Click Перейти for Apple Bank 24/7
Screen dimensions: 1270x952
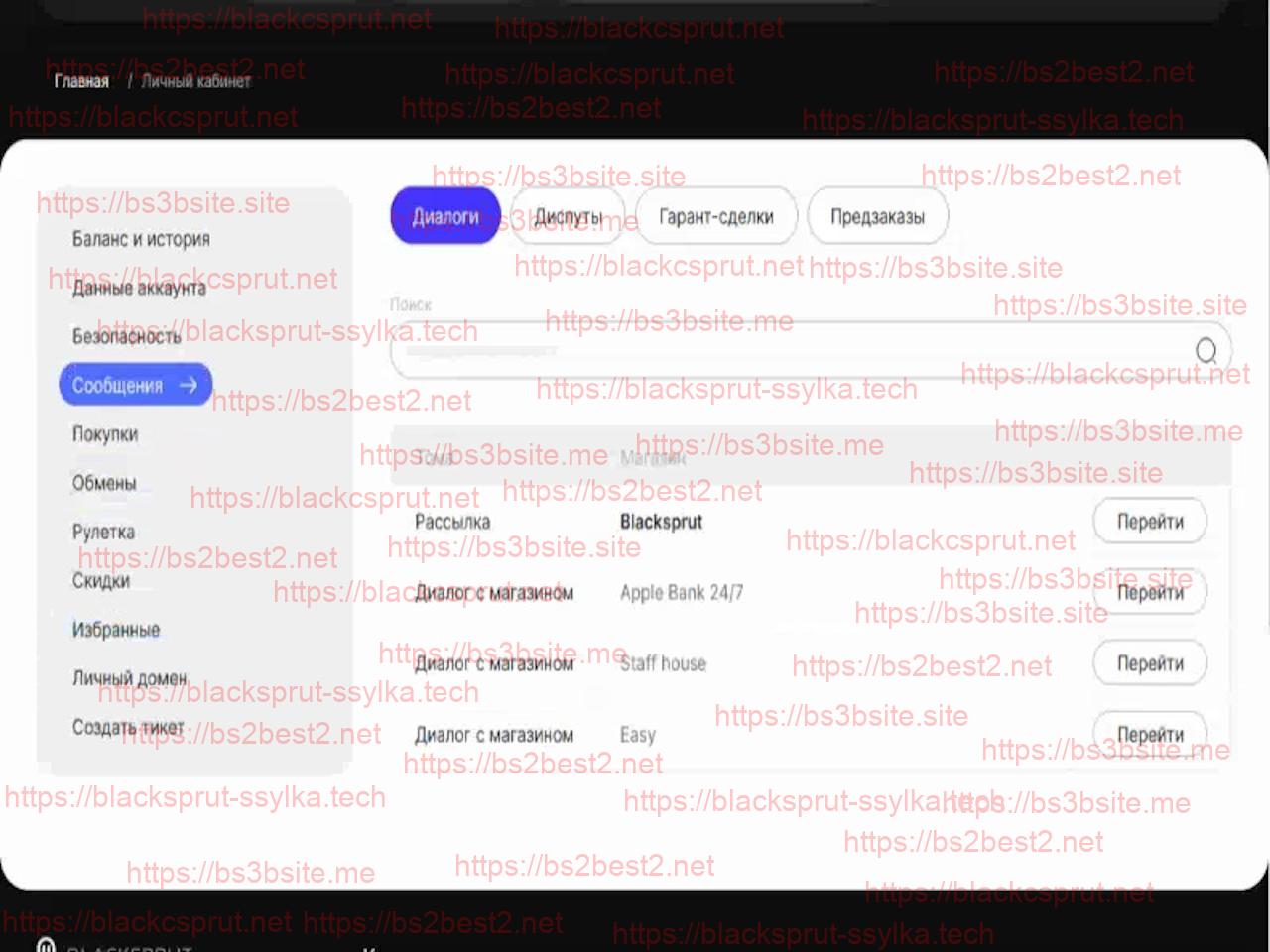point(1150,592)
